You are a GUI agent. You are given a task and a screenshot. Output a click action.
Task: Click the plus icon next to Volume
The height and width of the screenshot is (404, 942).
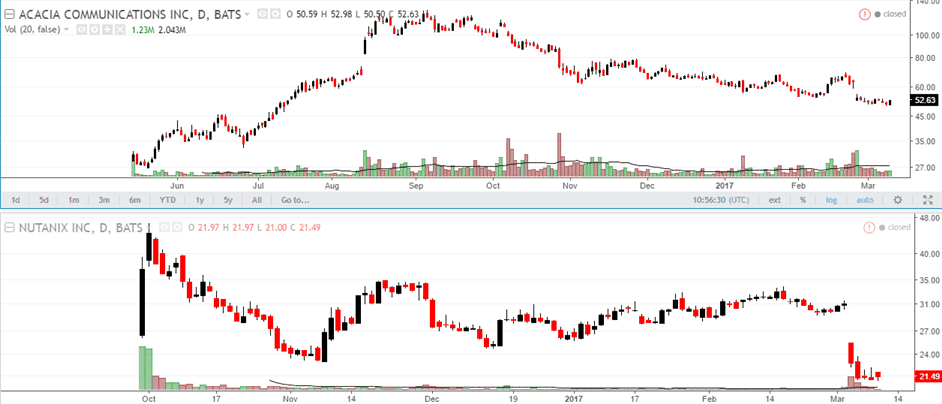pos(107,29)
